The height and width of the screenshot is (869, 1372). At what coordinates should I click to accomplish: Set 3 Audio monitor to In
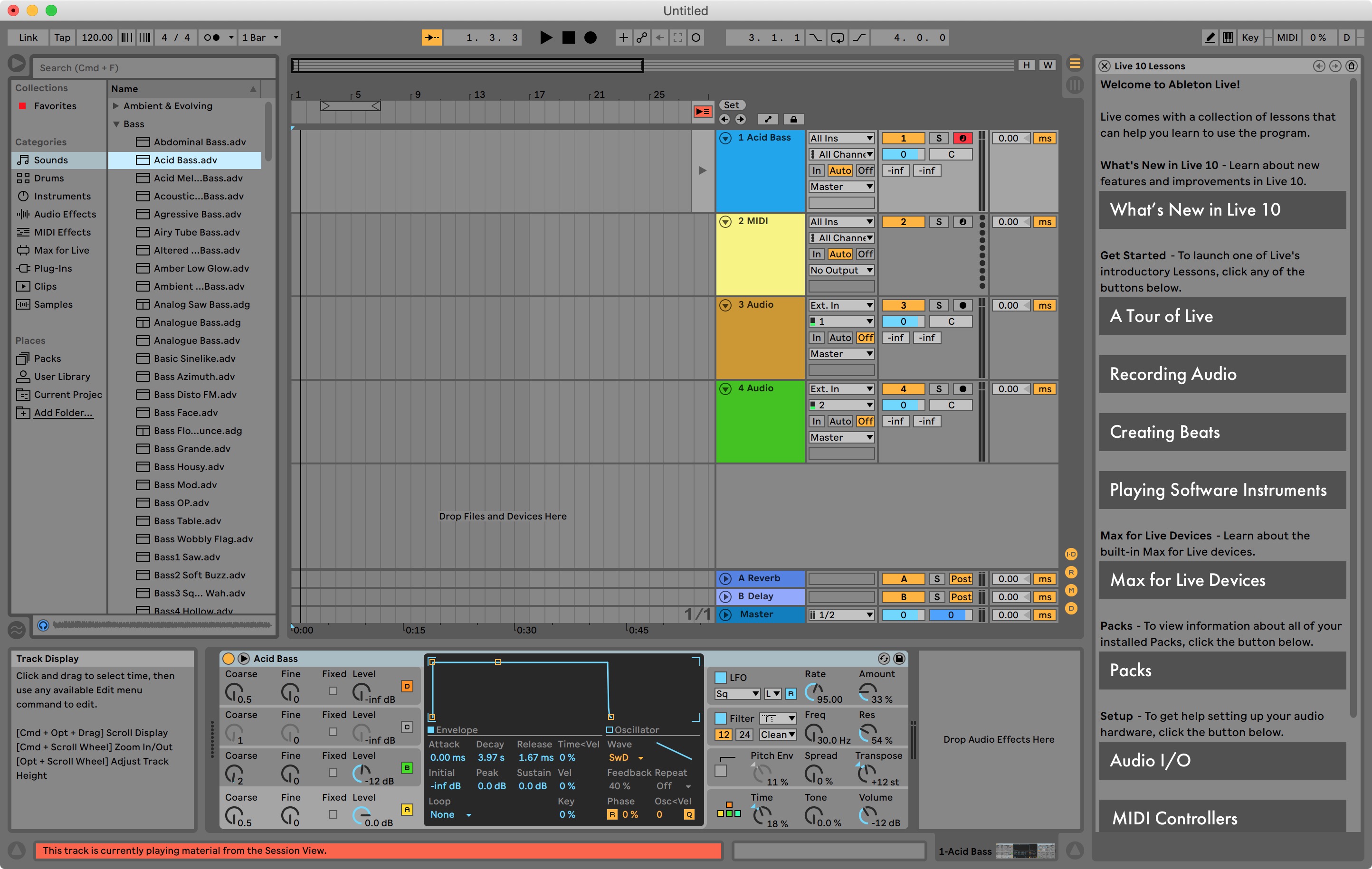click(x=817, y=338)
